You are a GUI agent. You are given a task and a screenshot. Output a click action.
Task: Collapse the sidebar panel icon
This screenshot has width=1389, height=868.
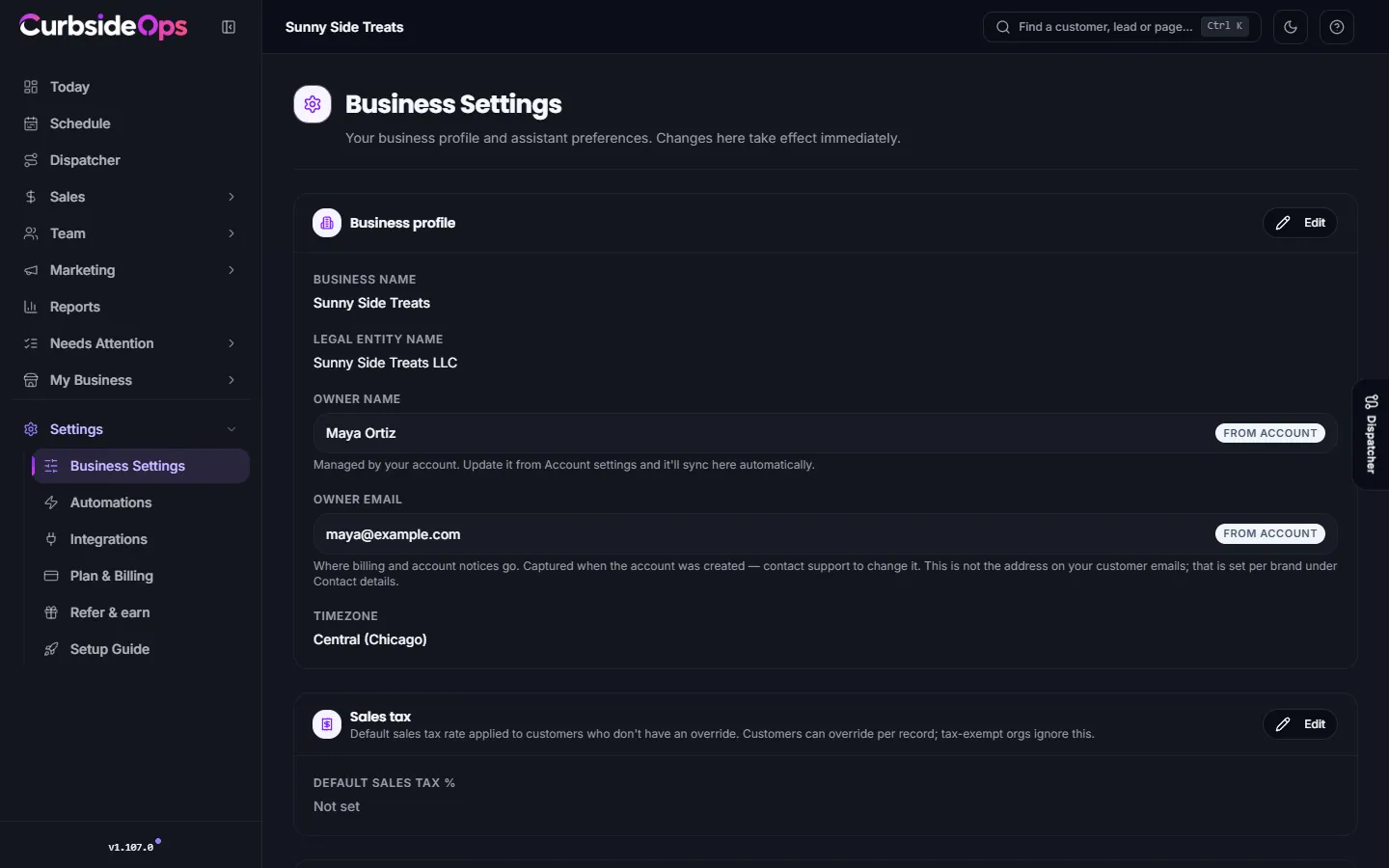point(229,27)
